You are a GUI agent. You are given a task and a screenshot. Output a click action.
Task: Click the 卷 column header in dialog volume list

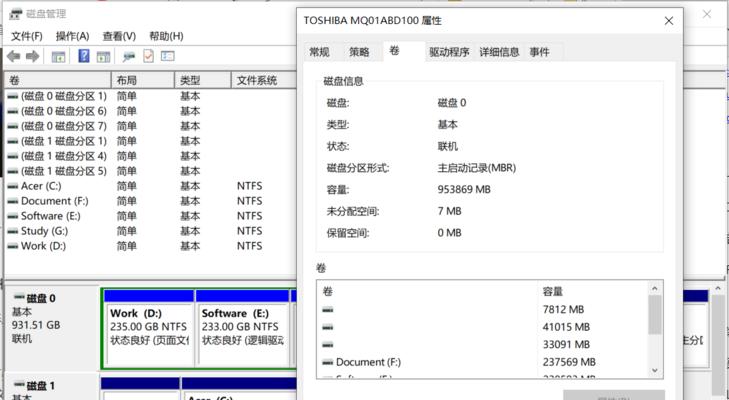(427, 292)
